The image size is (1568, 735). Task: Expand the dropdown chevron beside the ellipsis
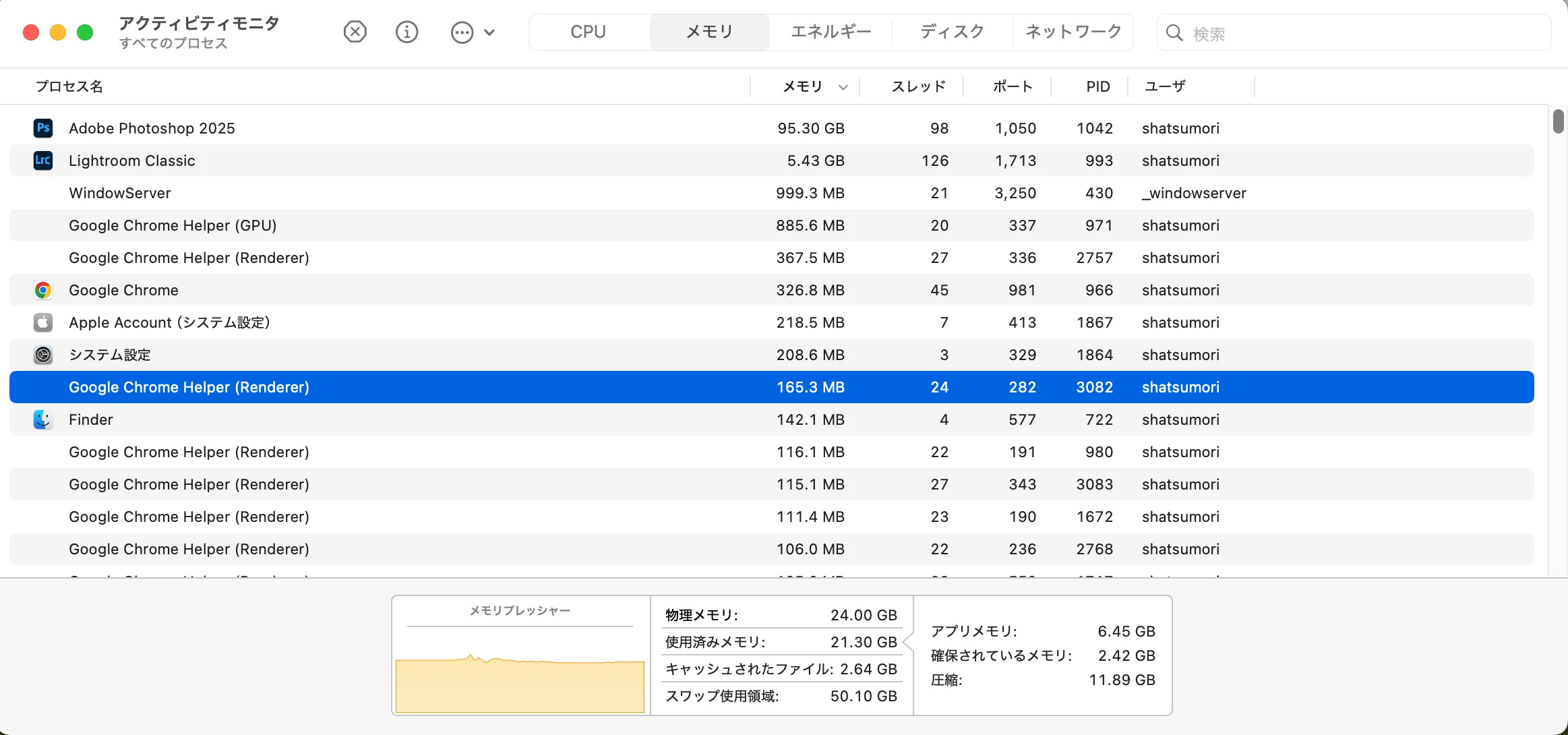[490, 32]
